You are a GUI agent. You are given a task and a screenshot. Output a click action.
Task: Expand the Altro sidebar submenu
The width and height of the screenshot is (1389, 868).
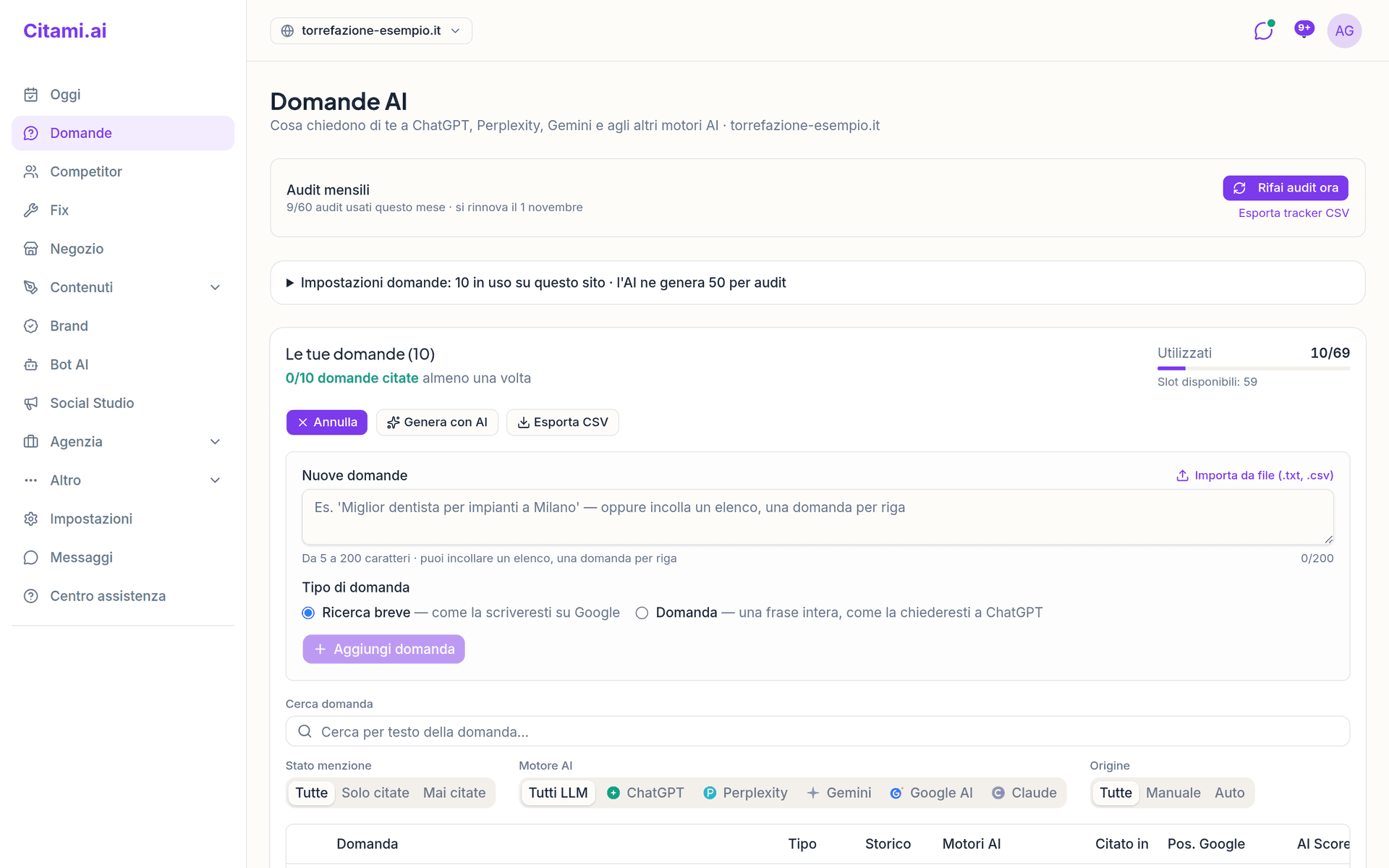[x=215, y=480]
